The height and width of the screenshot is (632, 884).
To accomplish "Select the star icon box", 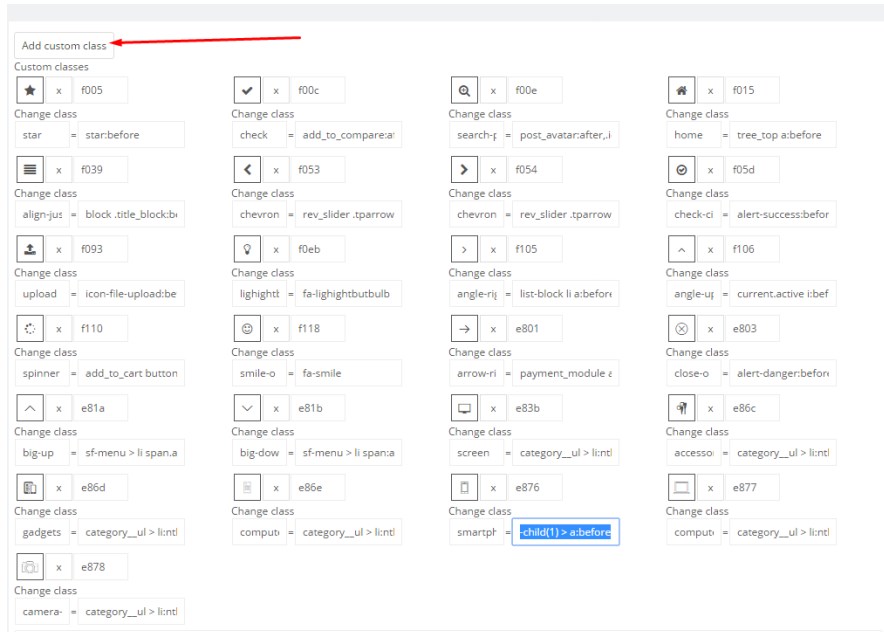I will (x=29, y=90).
